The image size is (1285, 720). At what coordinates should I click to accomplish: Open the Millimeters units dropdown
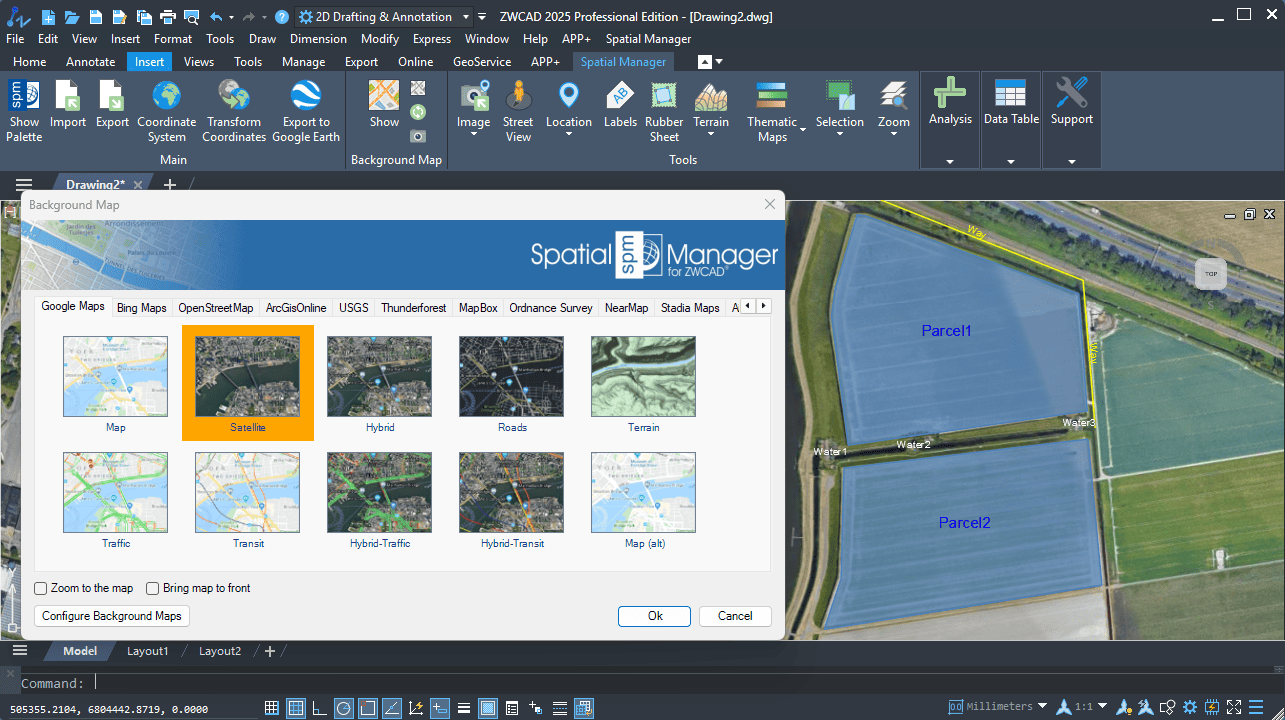click(x=1043, y=706)
